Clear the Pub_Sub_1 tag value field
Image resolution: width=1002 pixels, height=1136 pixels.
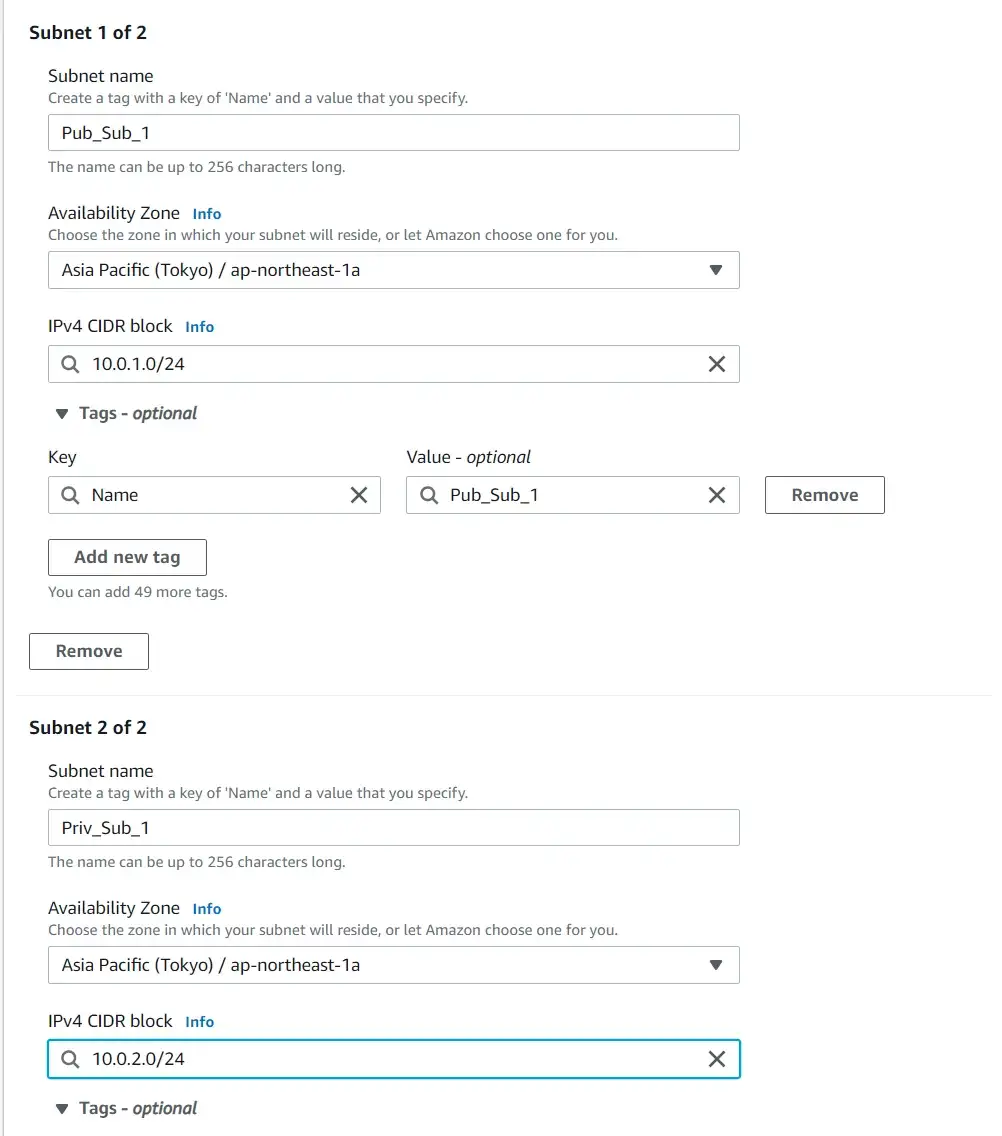click(x=717, y=495)
